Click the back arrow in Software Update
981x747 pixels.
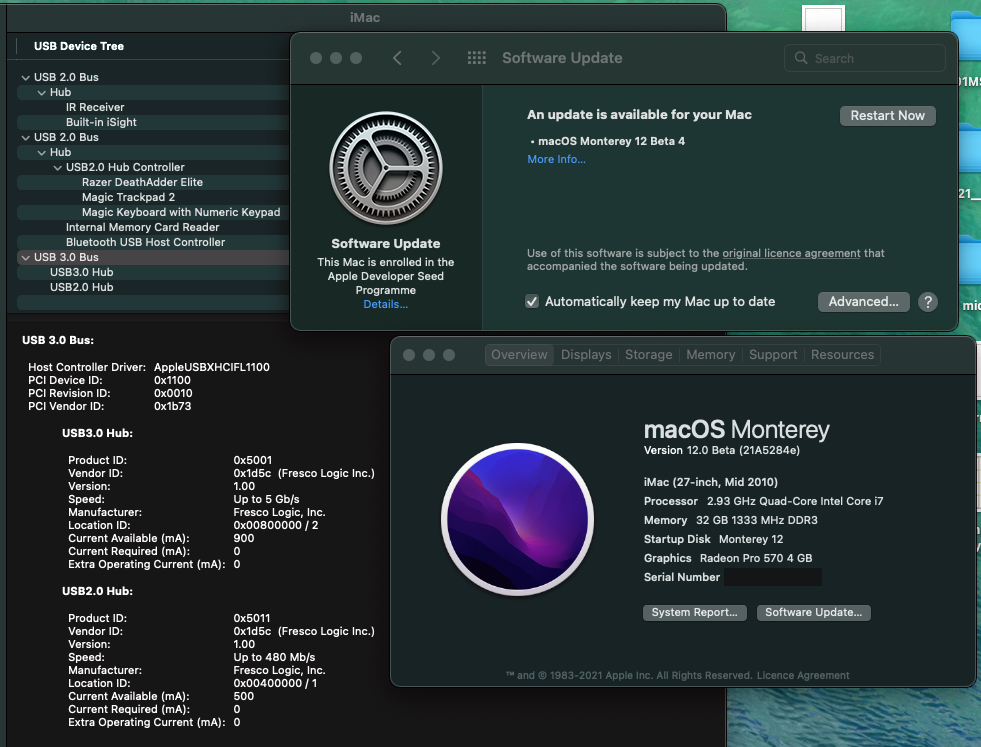click(397, 58)
